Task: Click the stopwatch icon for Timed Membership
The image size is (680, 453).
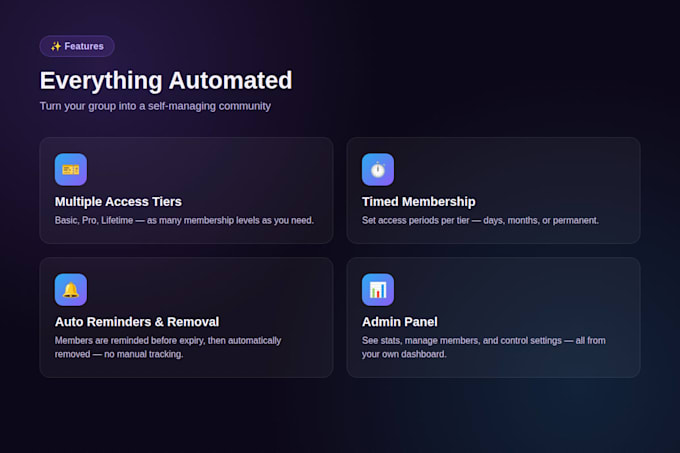Action: coord(378,169)
